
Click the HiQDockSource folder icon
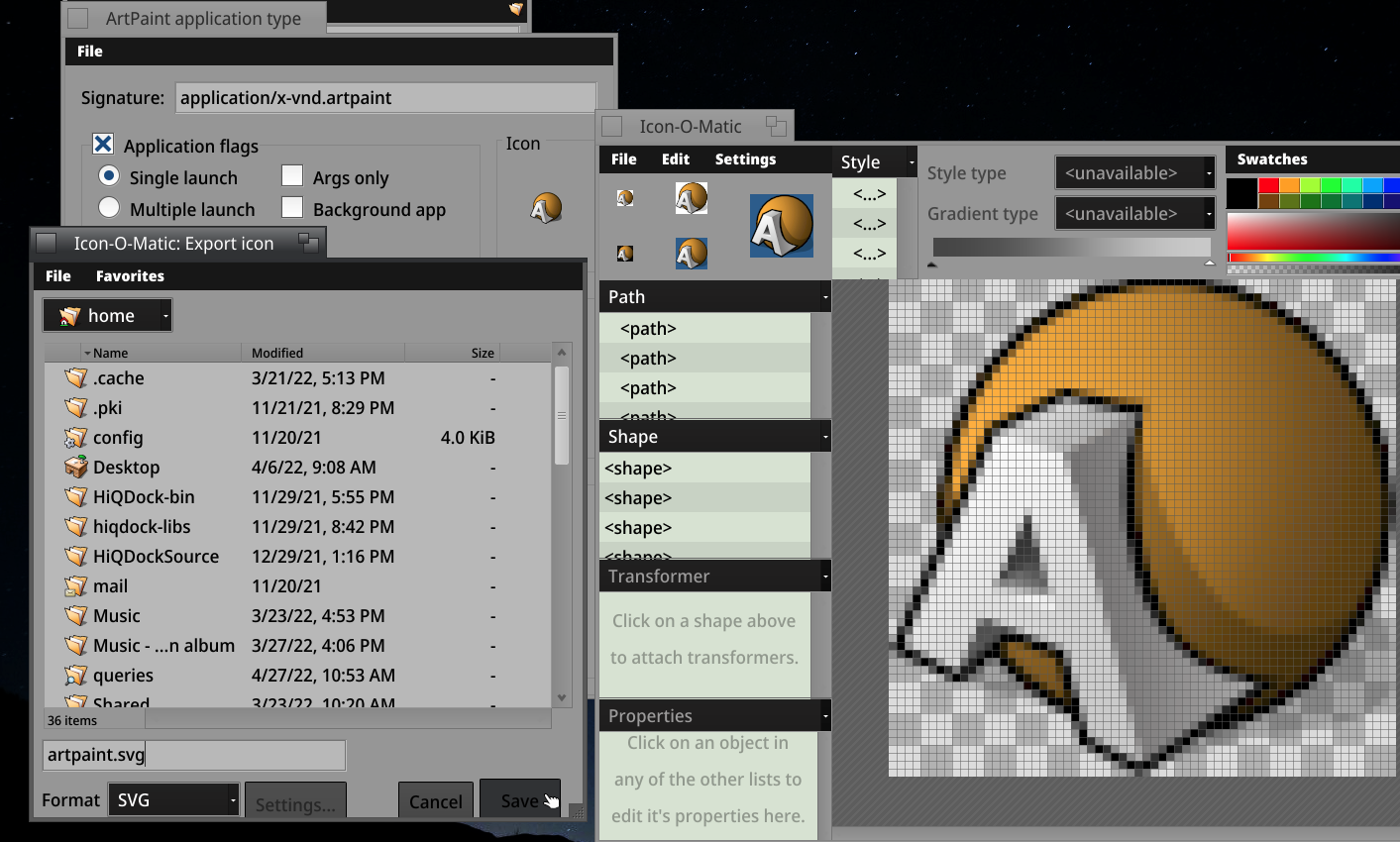click(76, 556)
